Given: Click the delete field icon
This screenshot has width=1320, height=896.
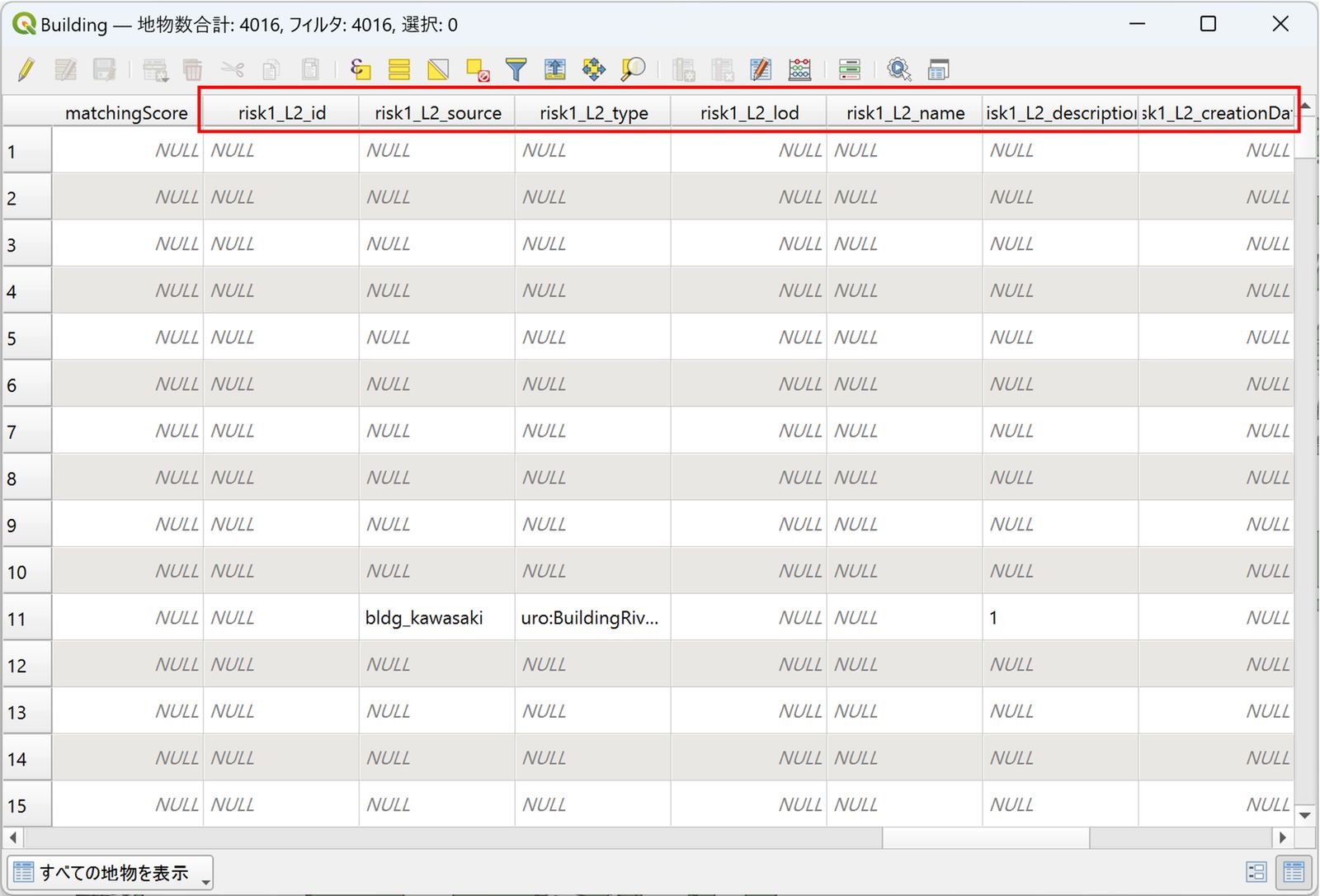Looking at the screenshot, I should 722,69.
